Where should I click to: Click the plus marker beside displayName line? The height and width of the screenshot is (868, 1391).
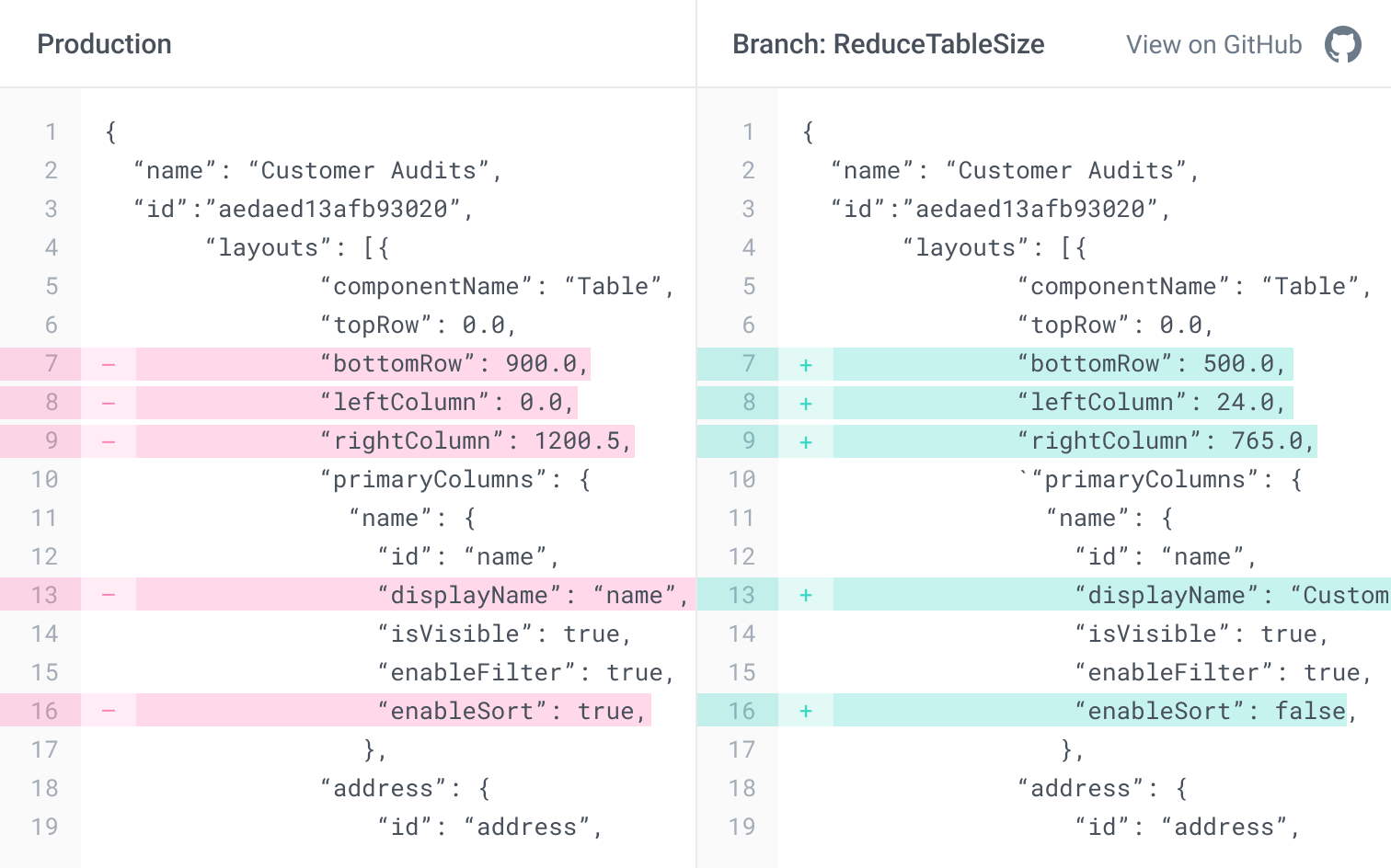point(805,594)
